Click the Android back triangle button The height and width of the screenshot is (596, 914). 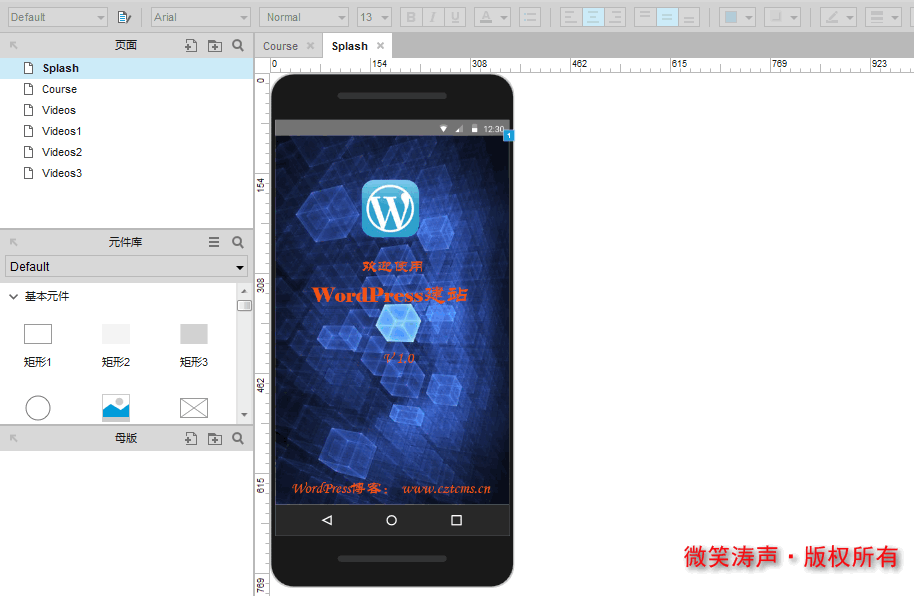point(326,520)
